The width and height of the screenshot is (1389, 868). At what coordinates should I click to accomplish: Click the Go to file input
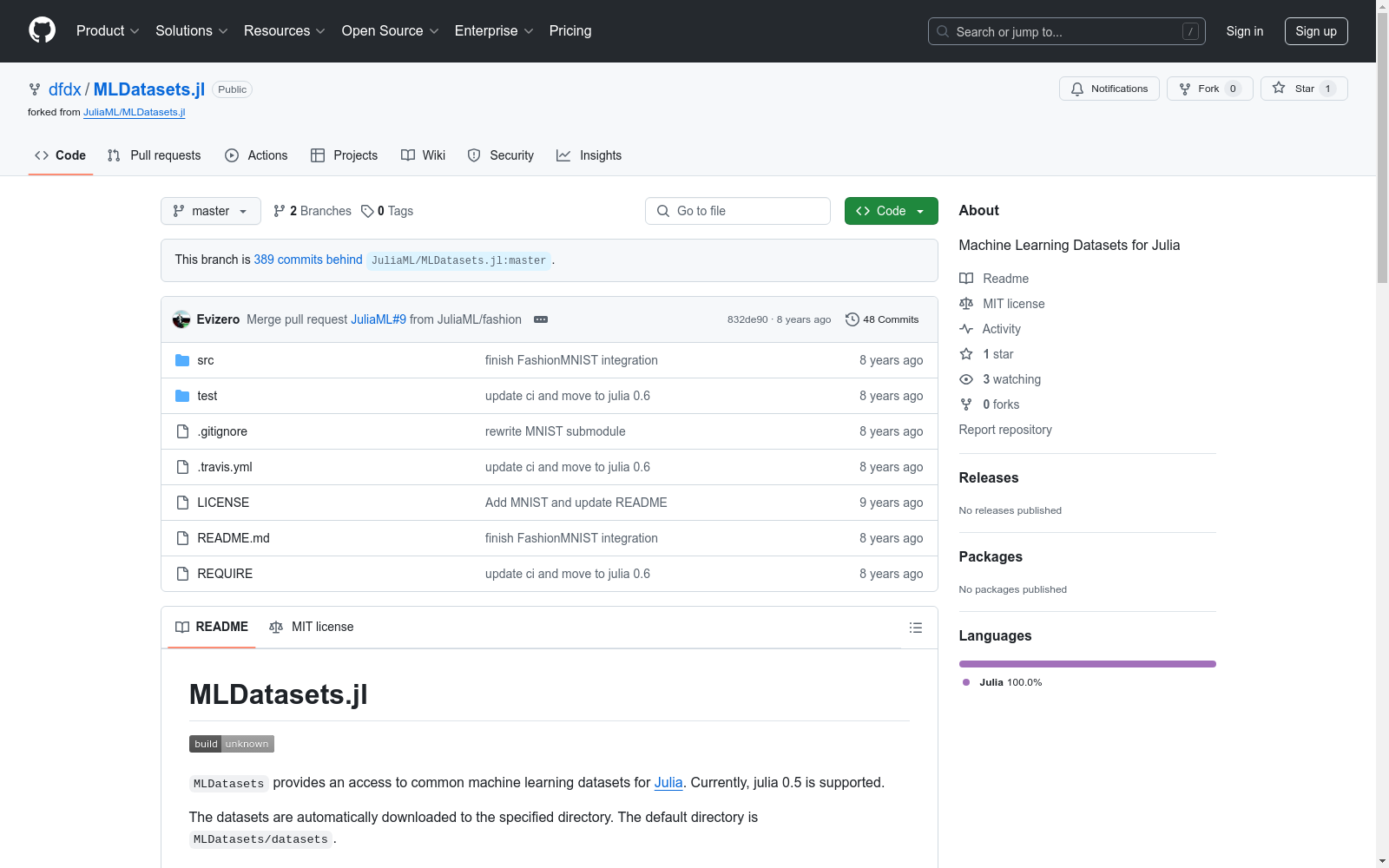pyautogui.click(x=738, y=211)
